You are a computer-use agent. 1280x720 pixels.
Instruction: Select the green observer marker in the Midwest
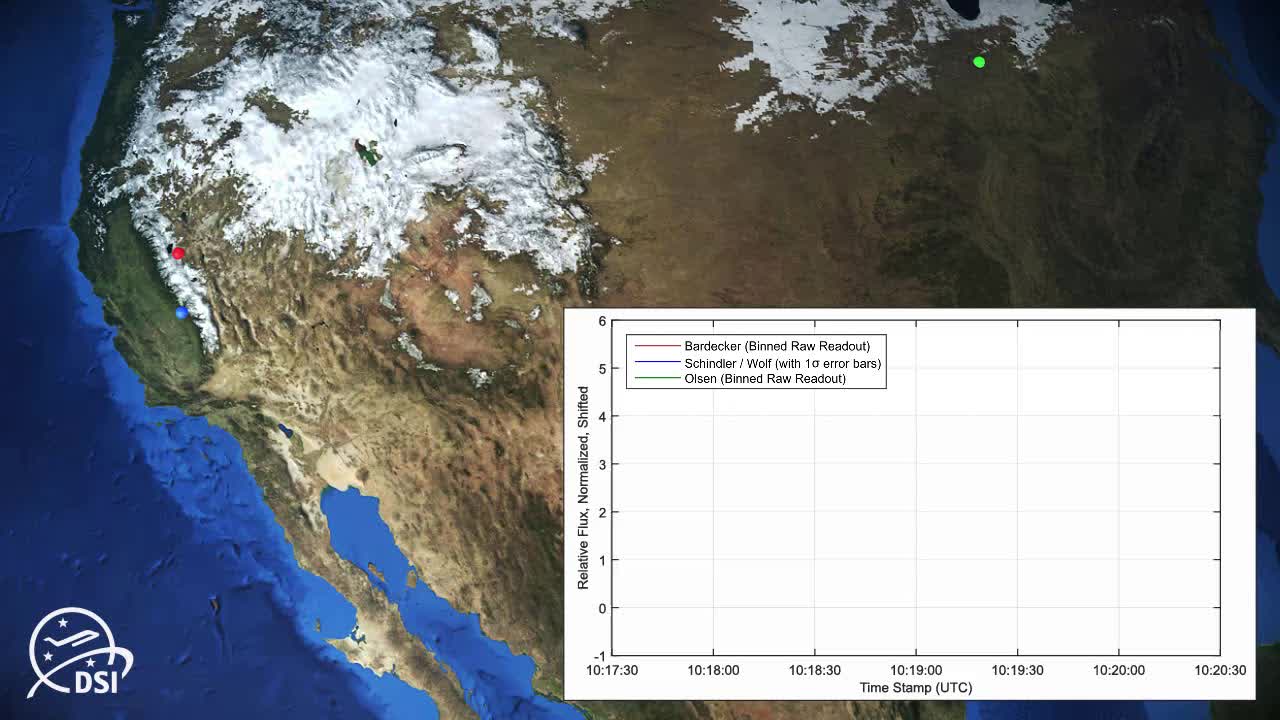click(x=979, y=62)
